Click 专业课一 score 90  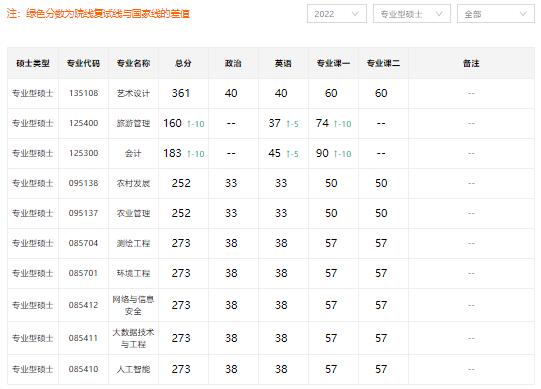(322, 153)
